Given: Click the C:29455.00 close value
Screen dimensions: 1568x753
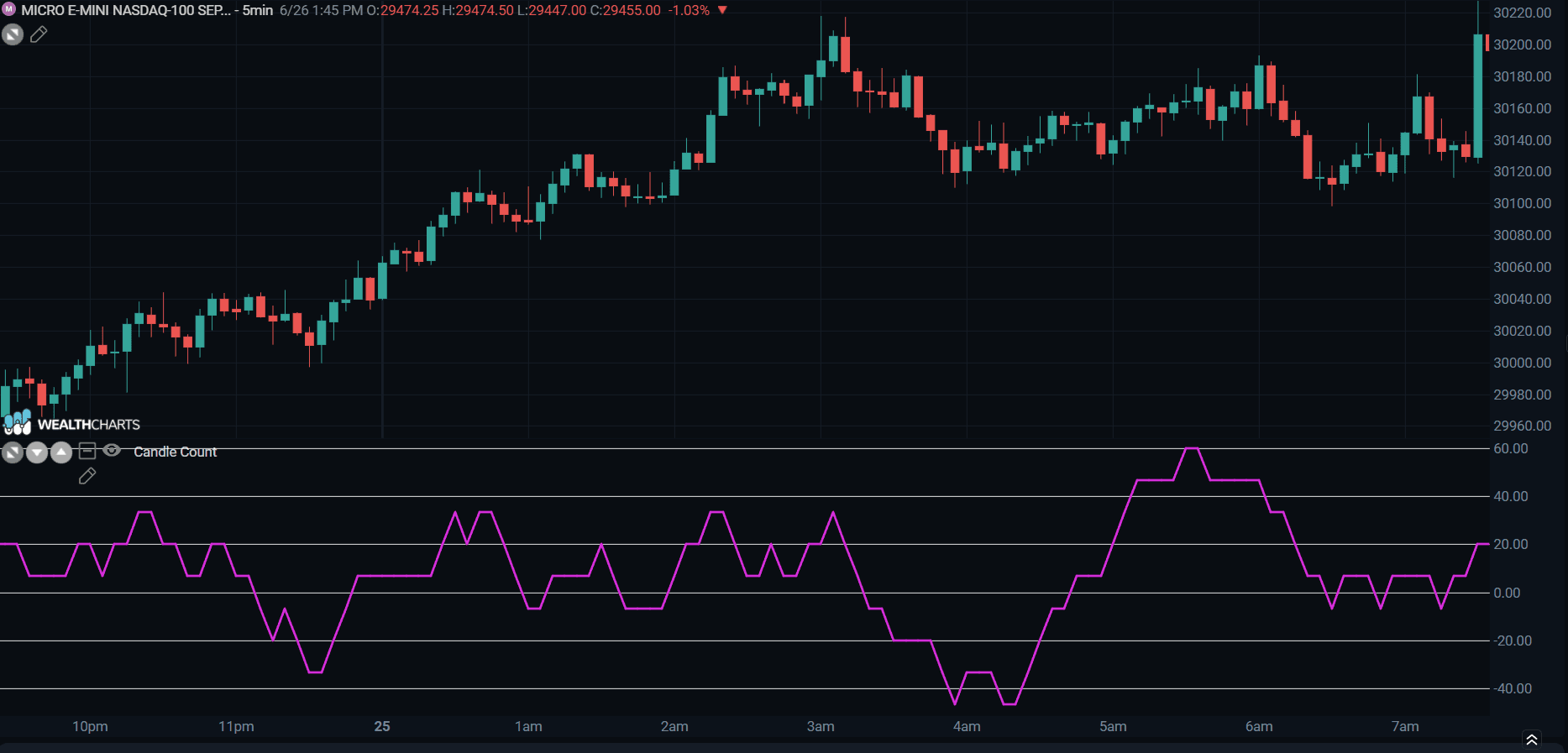Looking at the screenshot, I should point(626,10).
